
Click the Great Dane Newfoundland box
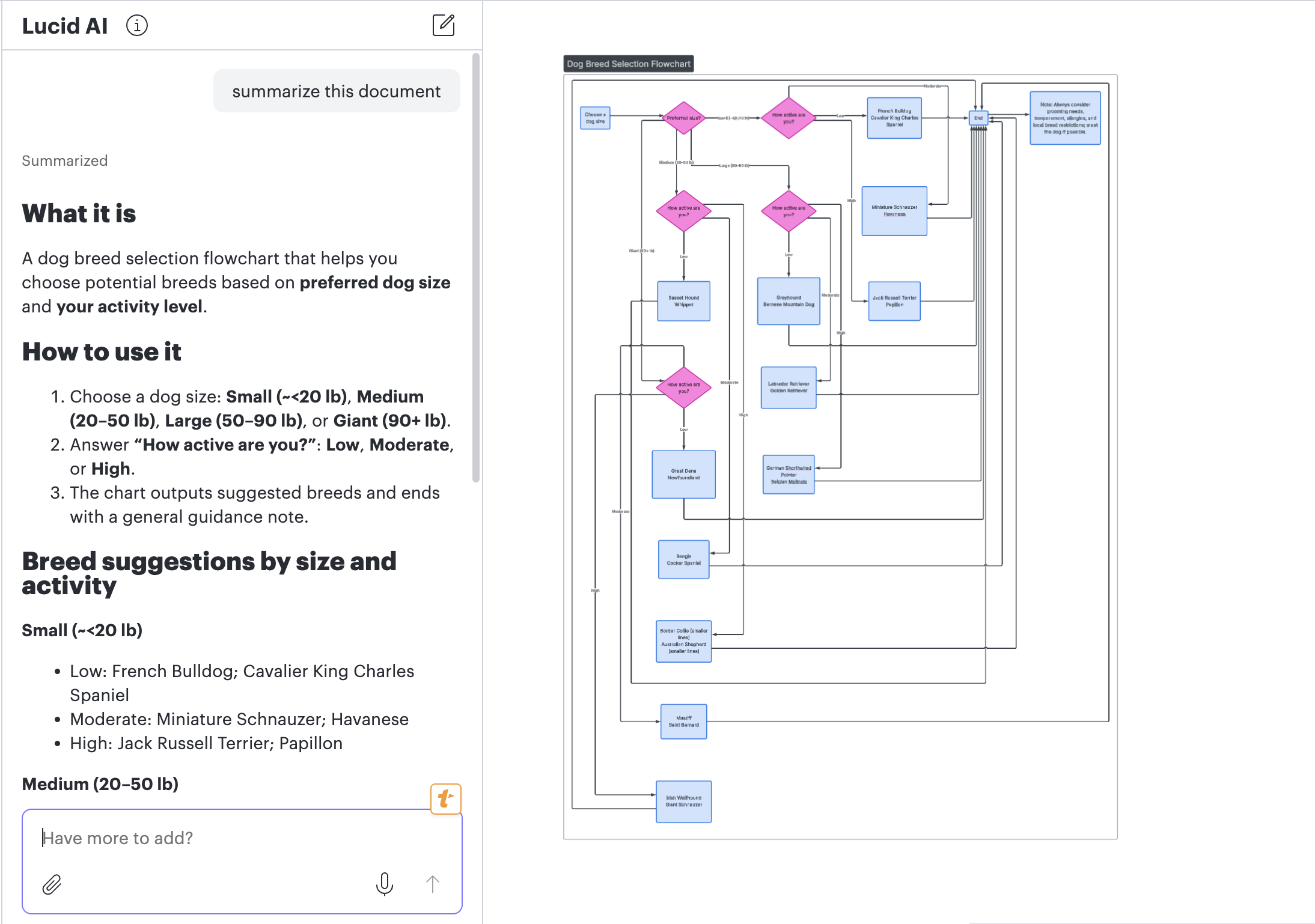(683, 474)
